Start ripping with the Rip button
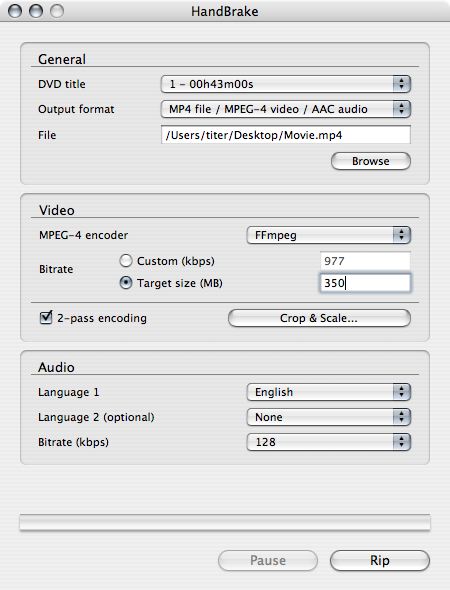 coord(380,560)
